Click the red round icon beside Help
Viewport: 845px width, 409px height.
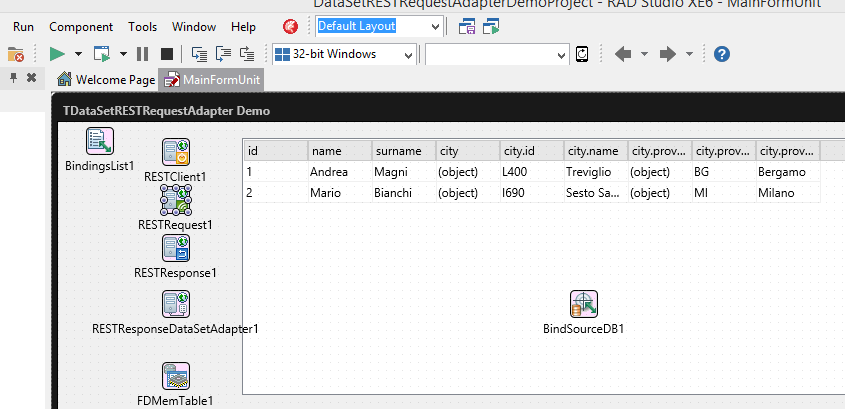pos(290,26)
